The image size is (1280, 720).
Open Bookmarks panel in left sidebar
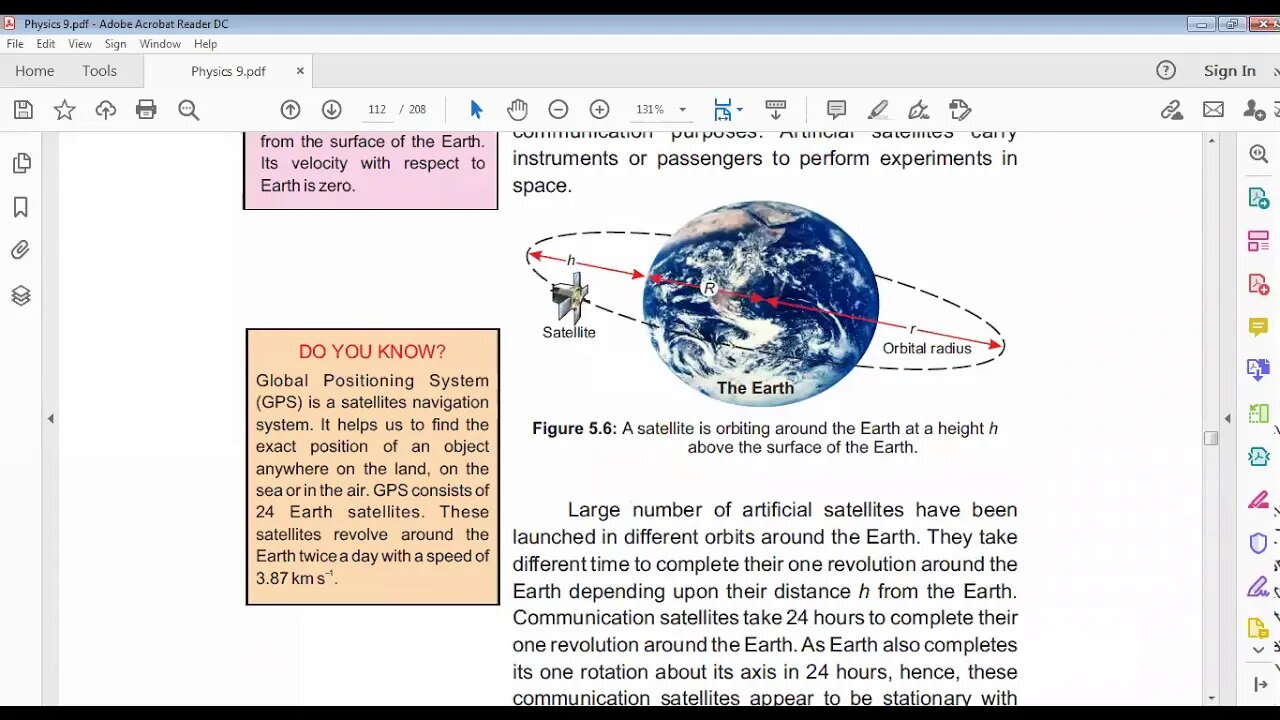point(21,207)
